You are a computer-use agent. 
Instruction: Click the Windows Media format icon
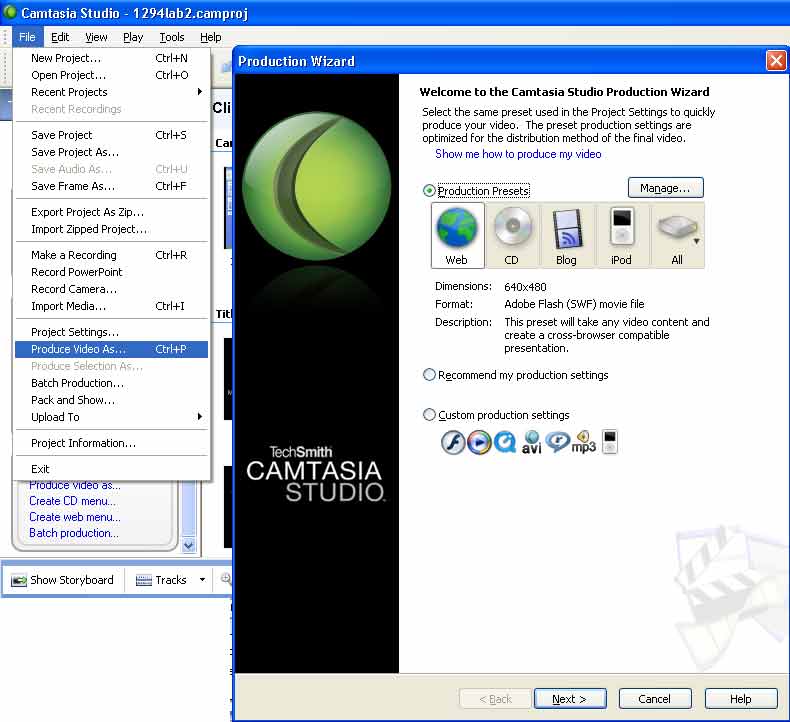pos(479,443)
